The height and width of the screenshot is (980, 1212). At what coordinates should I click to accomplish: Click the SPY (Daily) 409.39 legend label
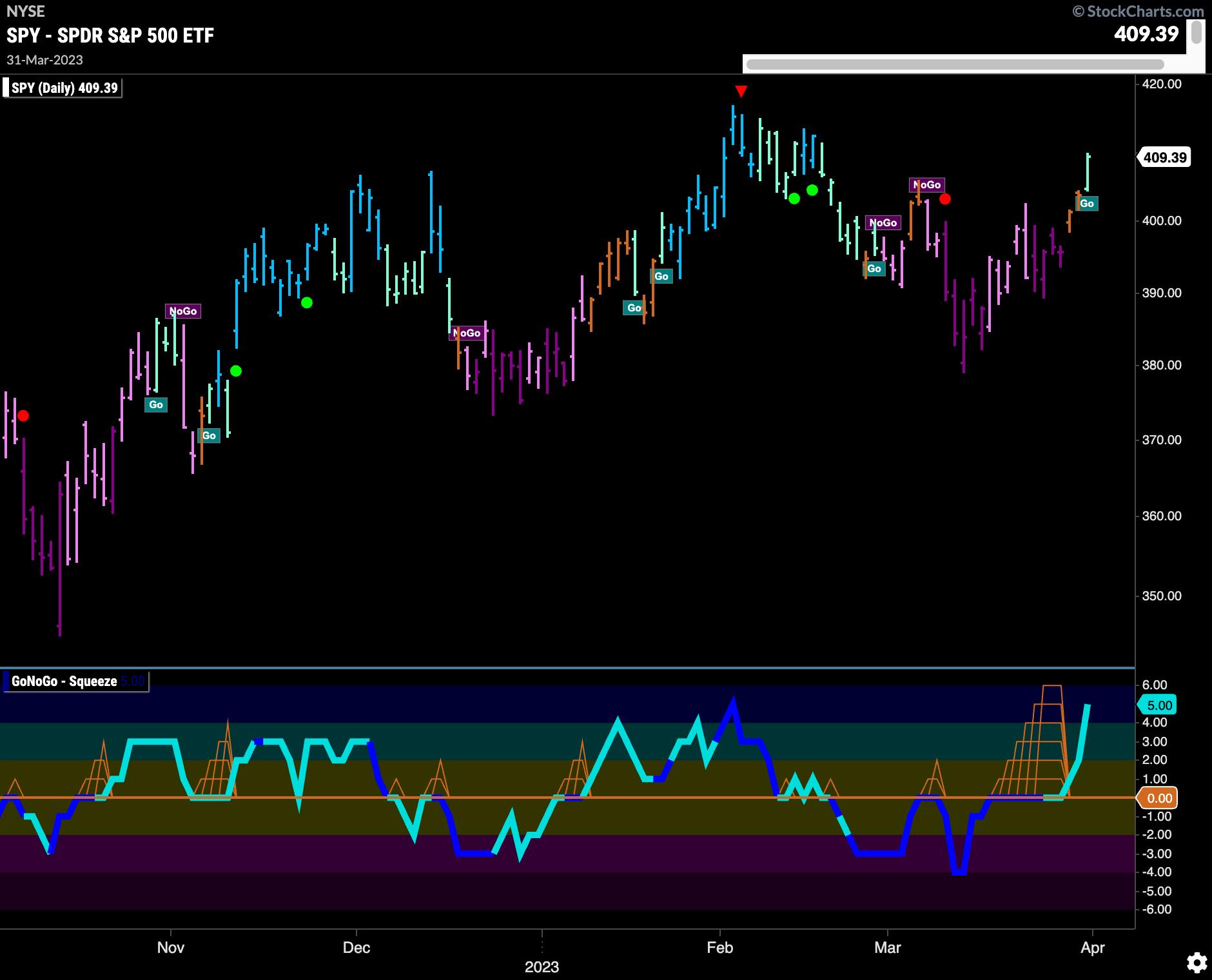tap(64, 88)
